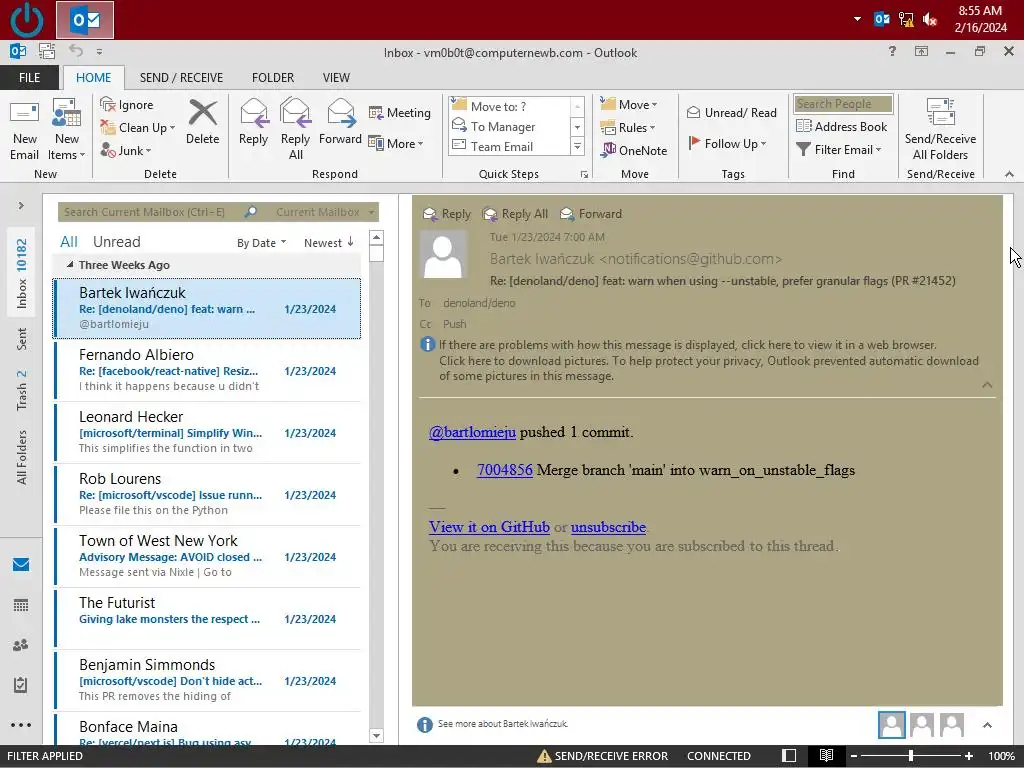Image resolution: width=1024 pixels, height=768 pixels.
Task: Open the Town of West New York email
Action: (208, 556)
